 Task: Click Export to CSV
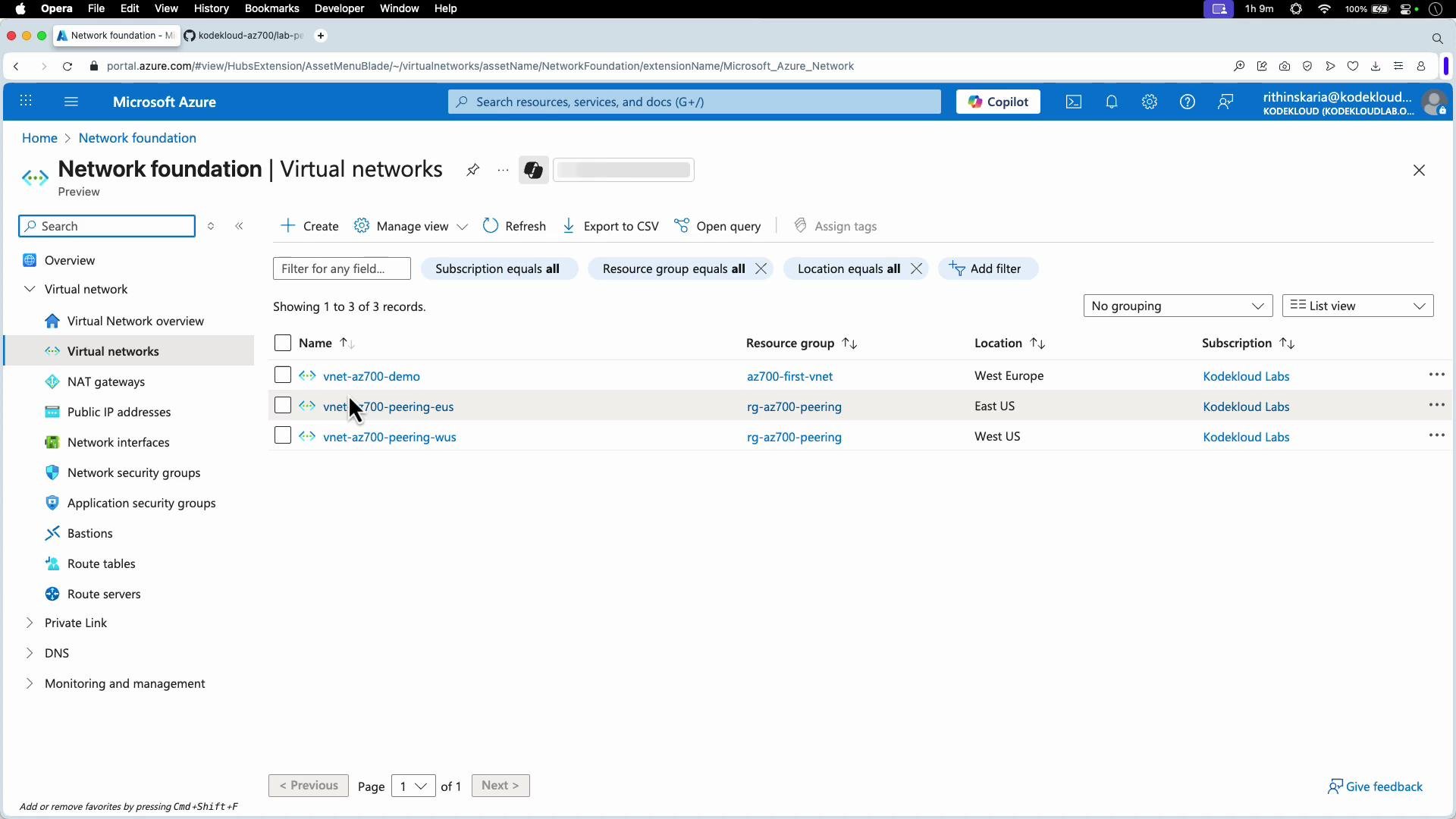(x=610, y=226)
